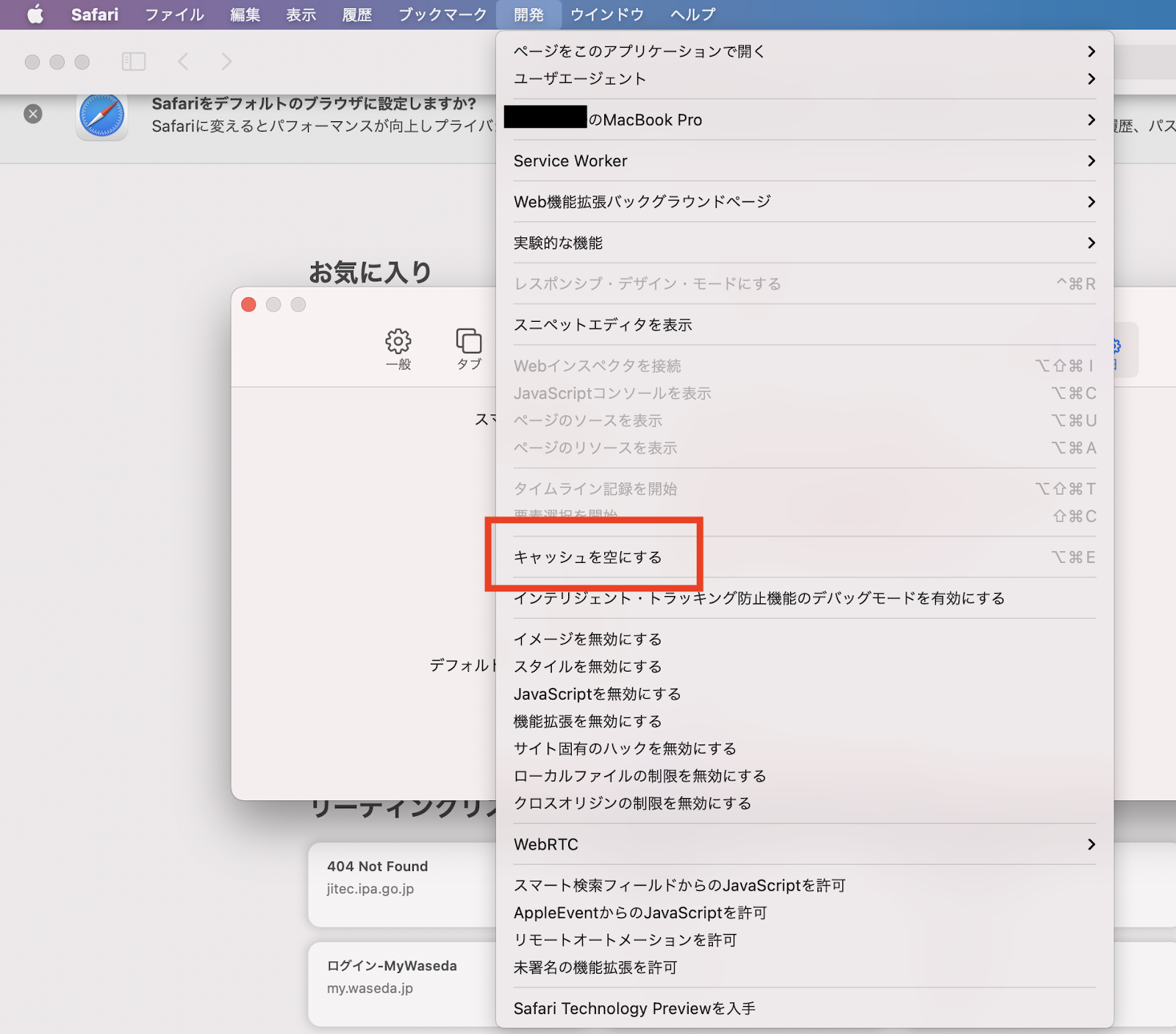Toggle スタイルを無効にする option

587,667
